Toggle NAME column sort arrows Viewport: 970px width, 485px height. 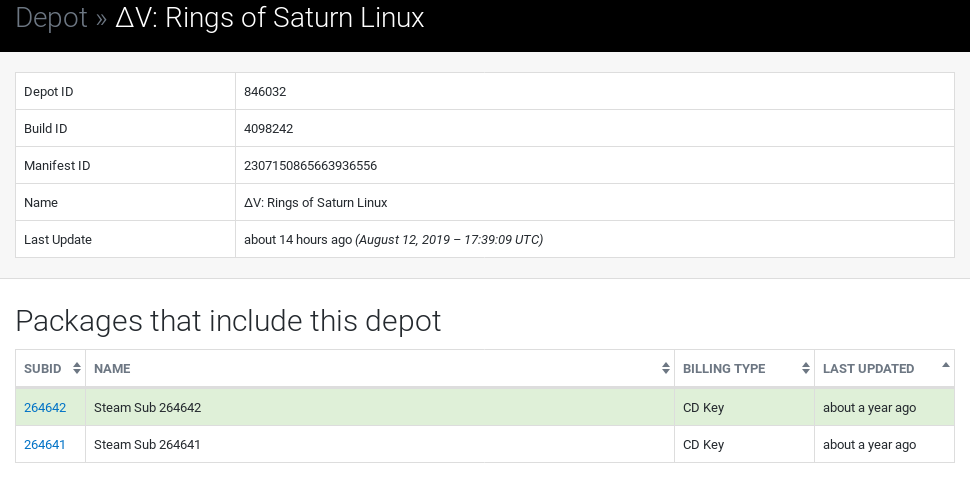point(666,368)
